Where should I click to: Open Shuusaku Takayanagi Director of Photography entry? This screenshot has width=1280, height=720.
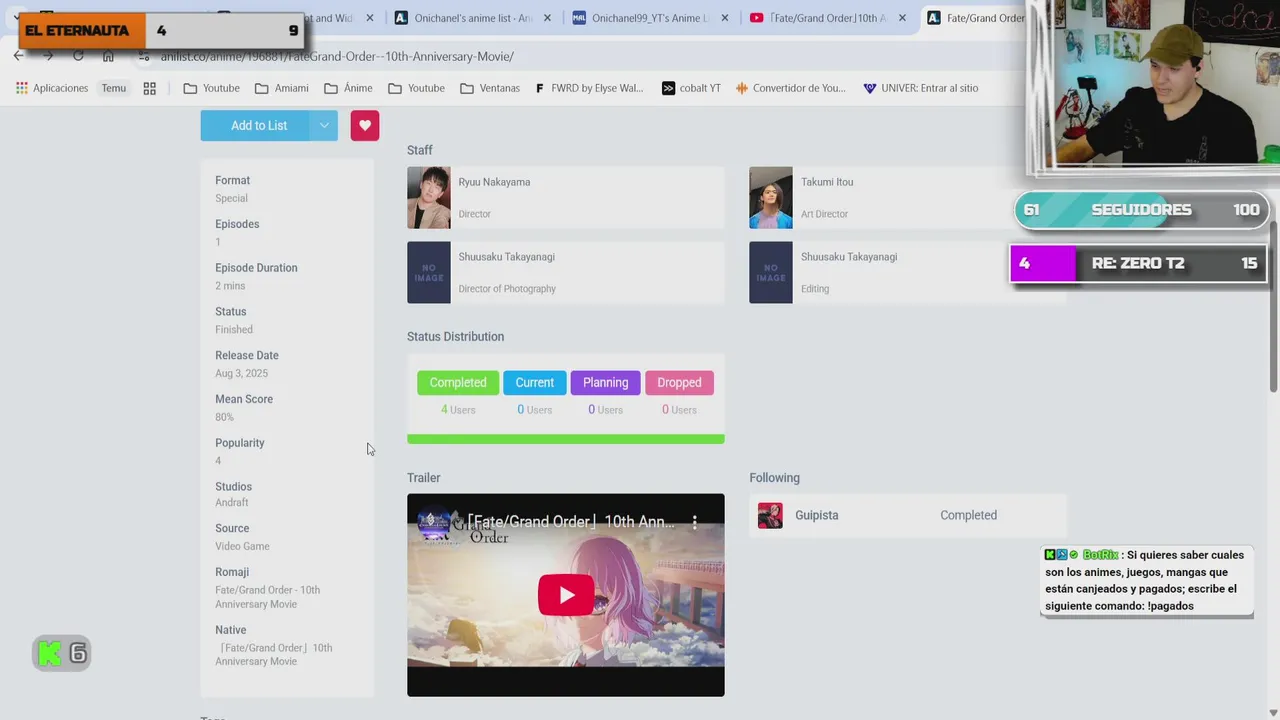(x=566, y=272)
